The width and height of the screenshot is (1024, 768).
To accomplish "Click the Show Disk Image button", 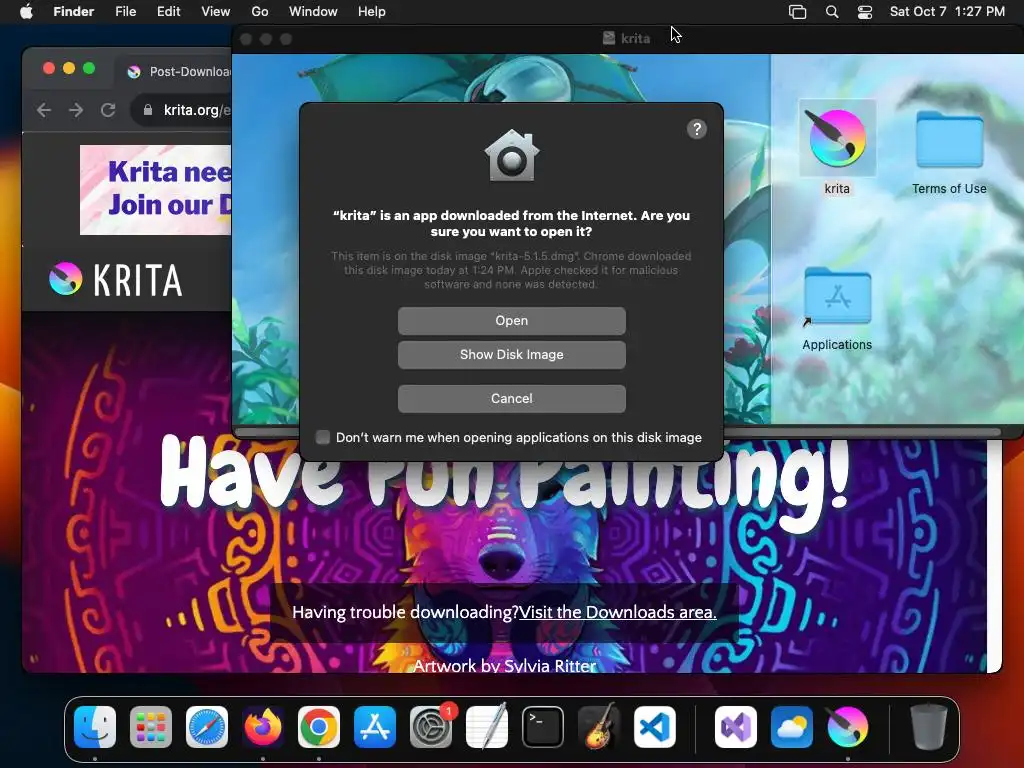I will (x=511, y=355).
